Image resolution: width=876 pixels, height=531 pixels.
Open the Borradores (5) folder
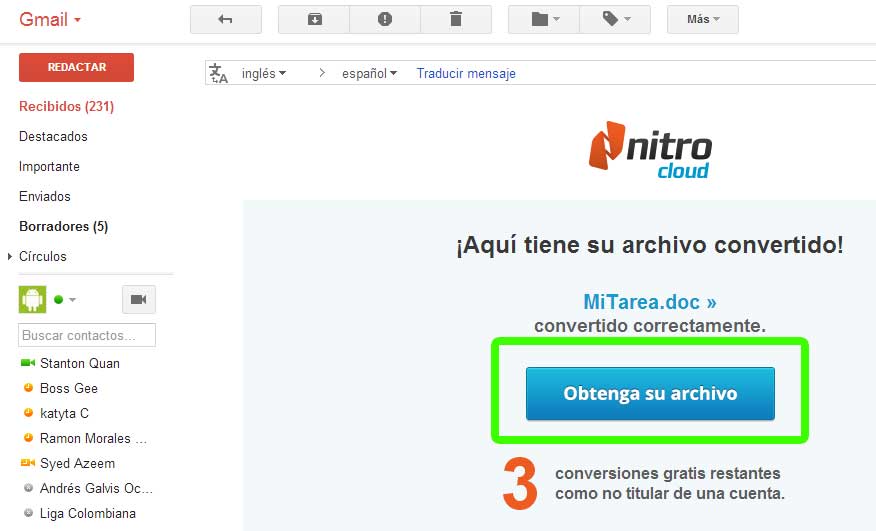[64, 226]
